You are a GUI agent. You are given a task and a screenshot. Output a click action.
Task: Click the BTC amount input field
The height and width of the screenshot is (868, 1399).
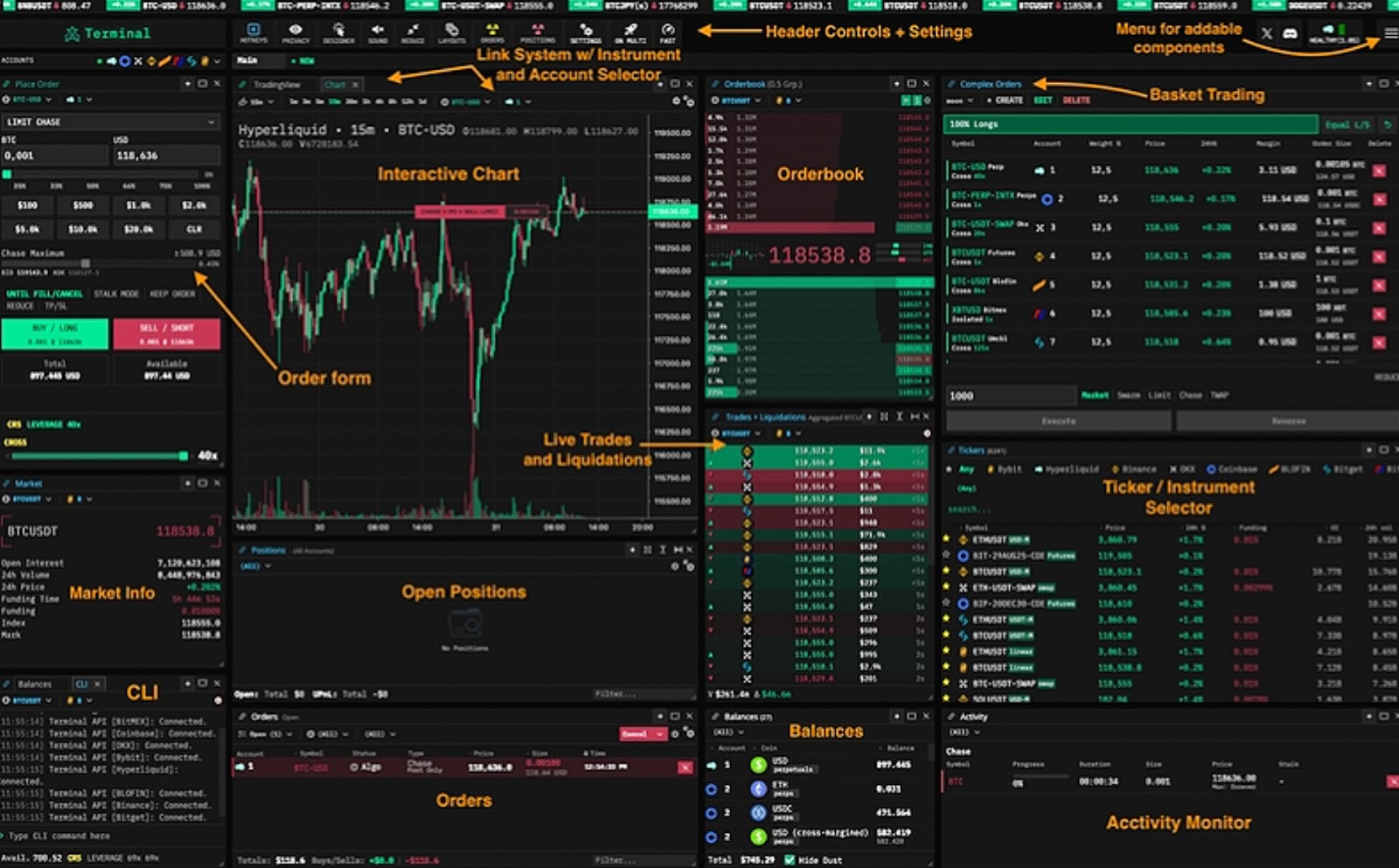pyautogui.click(x=55, y=156)
